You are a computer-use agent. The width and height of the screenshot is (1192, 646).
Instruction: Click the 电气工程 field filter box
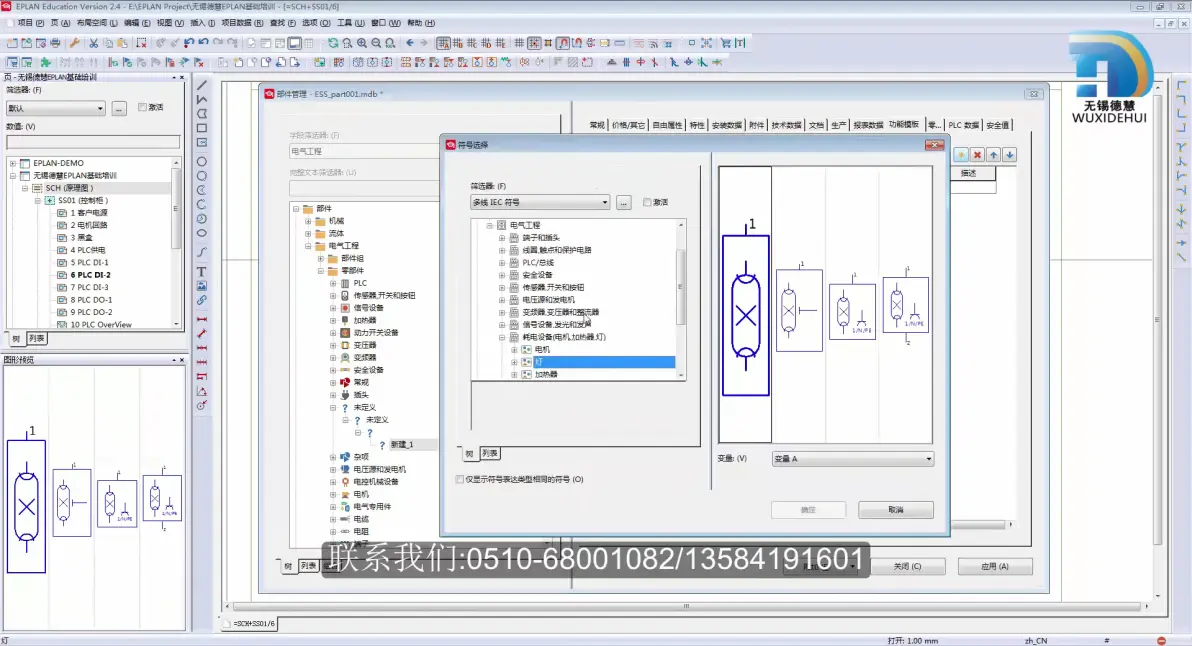click(363, 151)
